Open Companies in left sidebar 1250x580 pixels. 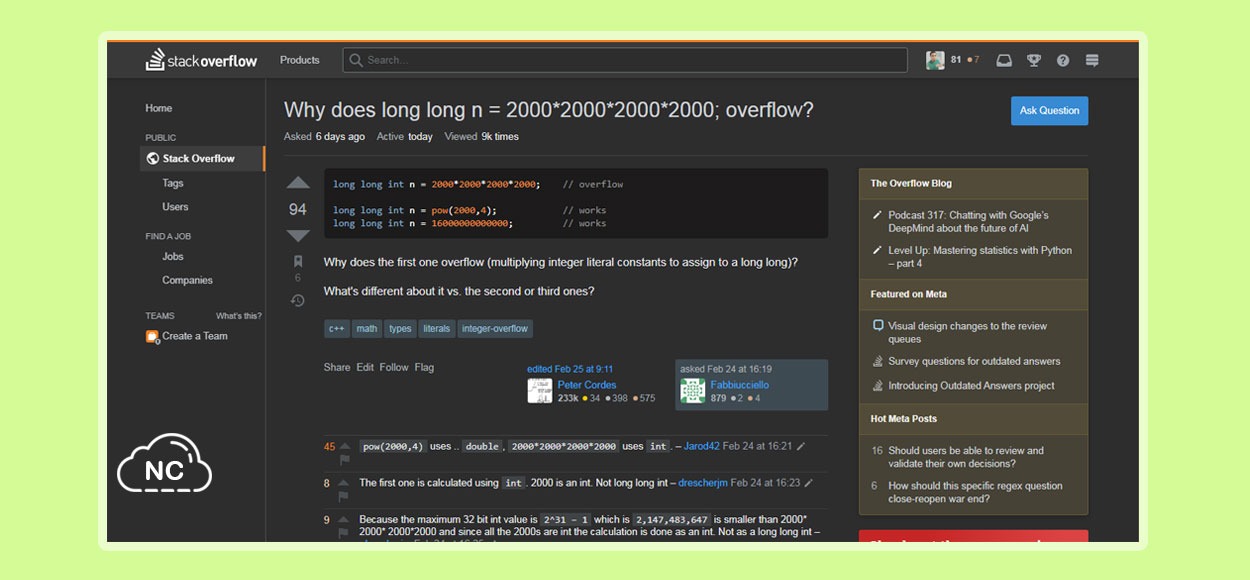tap(187, 281)
